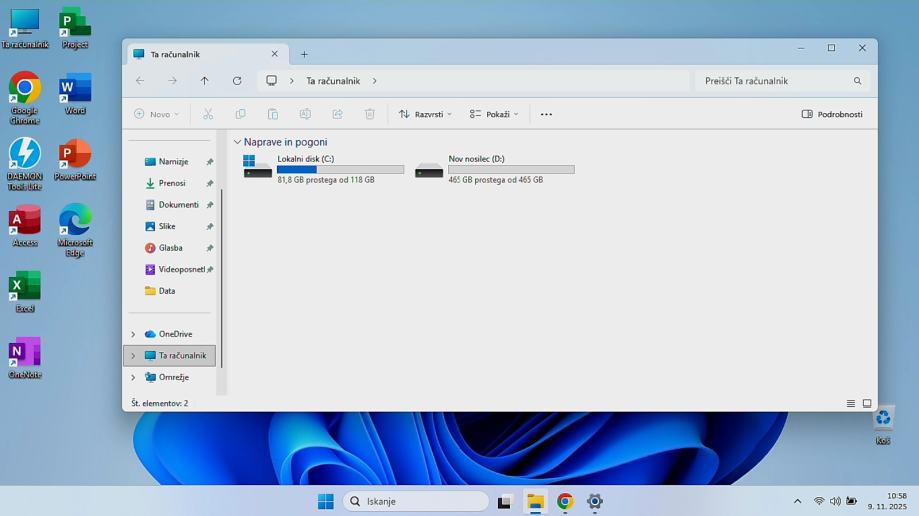Click the taskbar Iskanje search box
Image resolution: width=919 pixels, height=516 pixels.
pos(416,501)
